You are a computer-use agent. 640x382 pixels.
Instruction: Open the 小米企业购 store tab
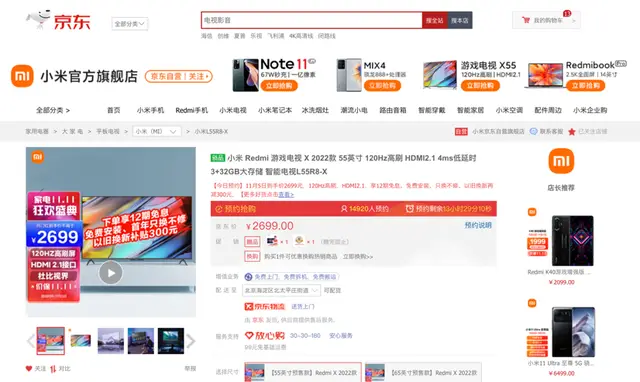click(x=590, y=110)
